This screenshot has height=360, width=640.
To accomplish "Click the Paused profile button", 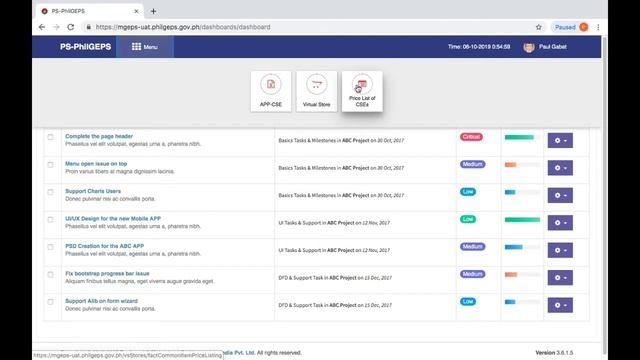I will click(x=571, y=27).
